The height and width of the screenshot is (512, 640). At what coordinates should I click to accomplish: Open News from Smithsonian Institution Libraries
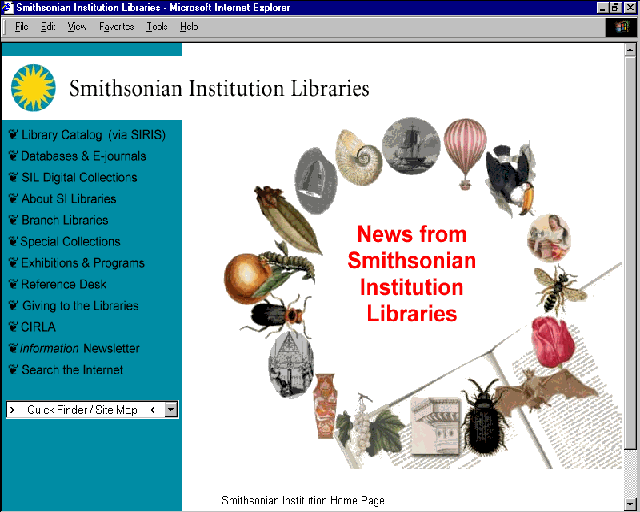coord(411,274)
